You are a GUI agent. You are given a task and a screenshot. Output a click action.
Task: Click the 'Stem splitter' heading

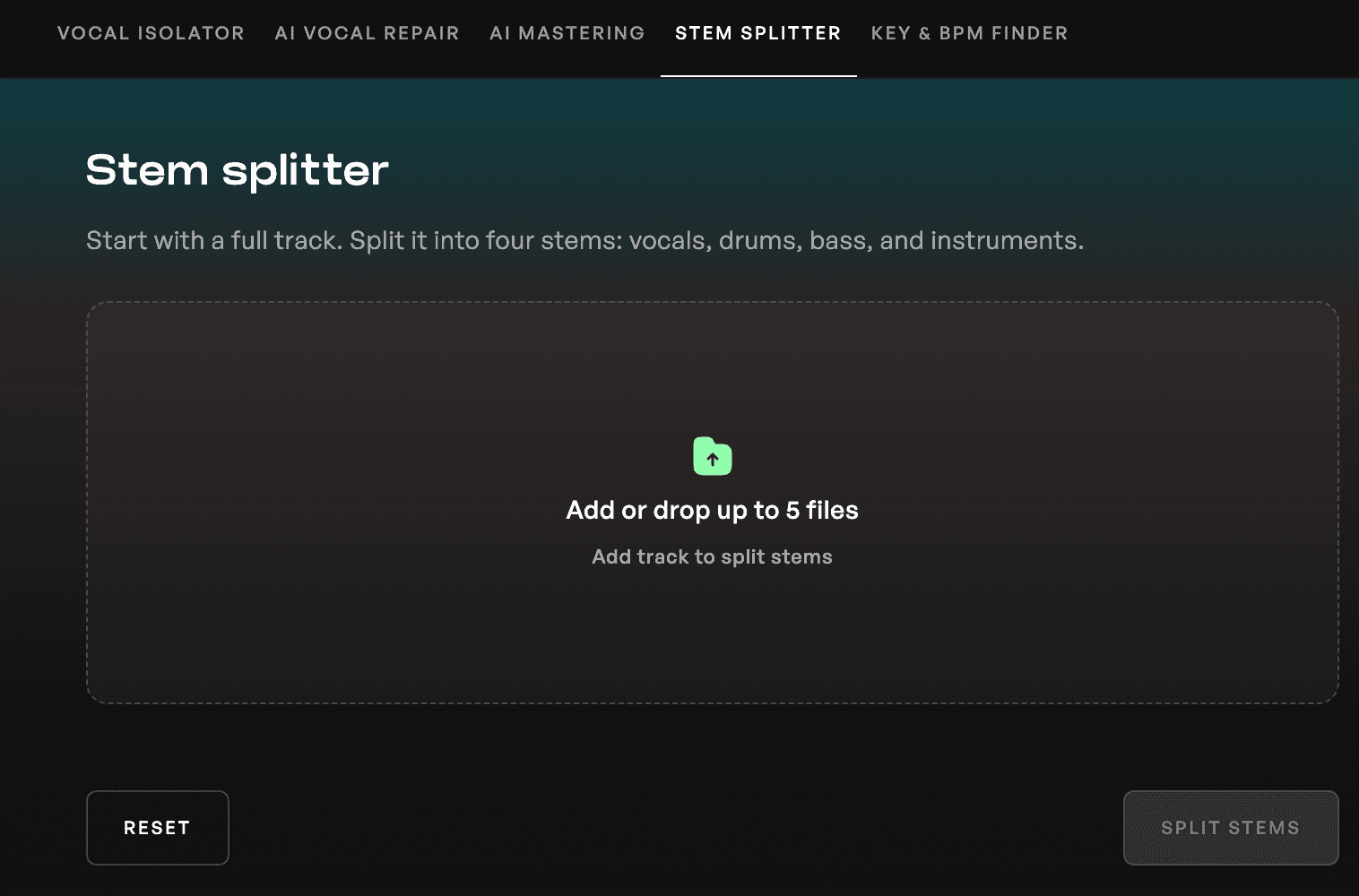tap(238, 170)
